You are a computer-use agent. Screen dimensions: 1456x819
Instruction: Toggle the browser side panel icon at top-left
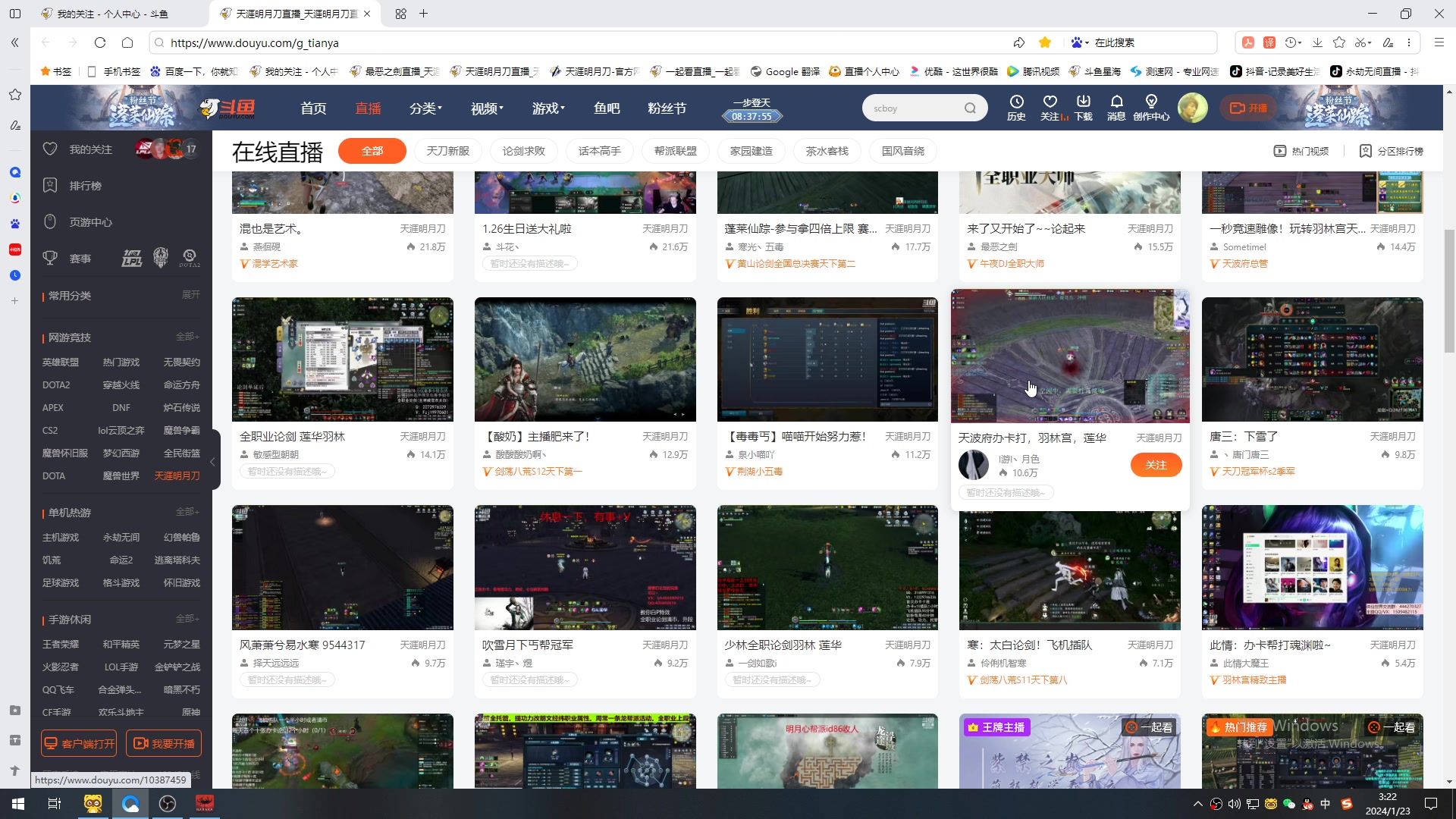click(x=15, y=14)
